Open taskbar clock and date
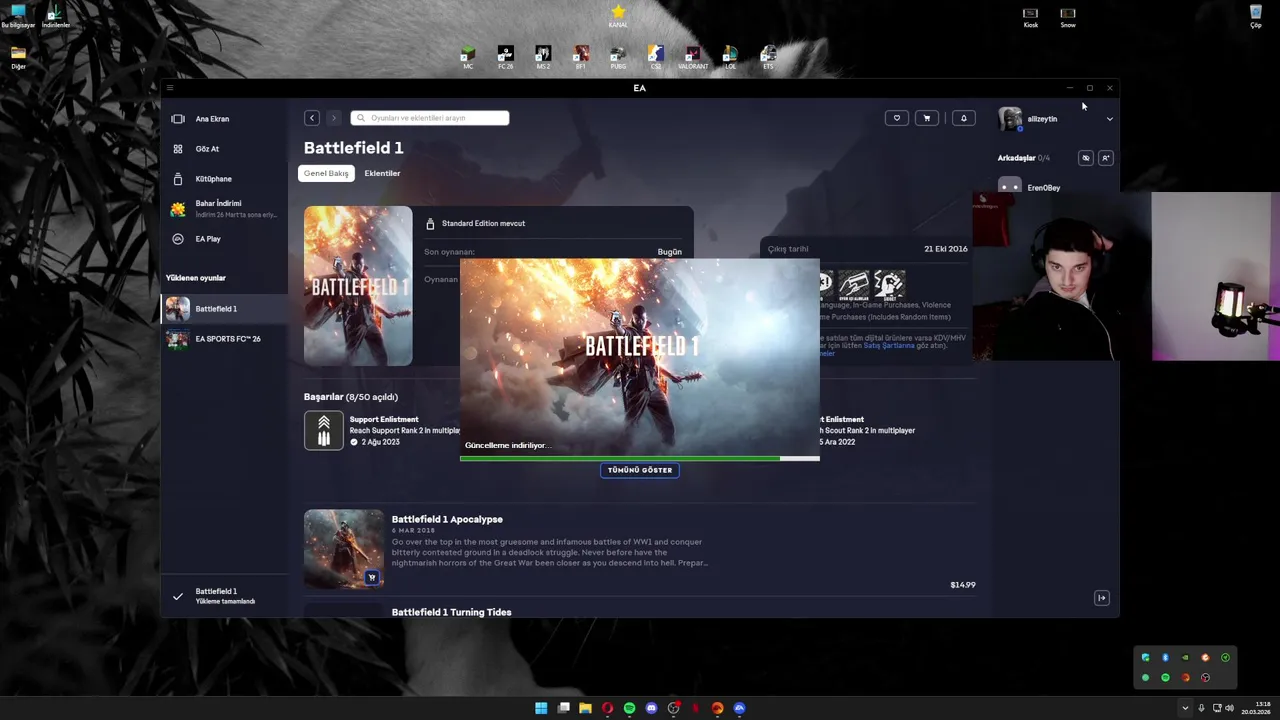 coord(1257,708)
